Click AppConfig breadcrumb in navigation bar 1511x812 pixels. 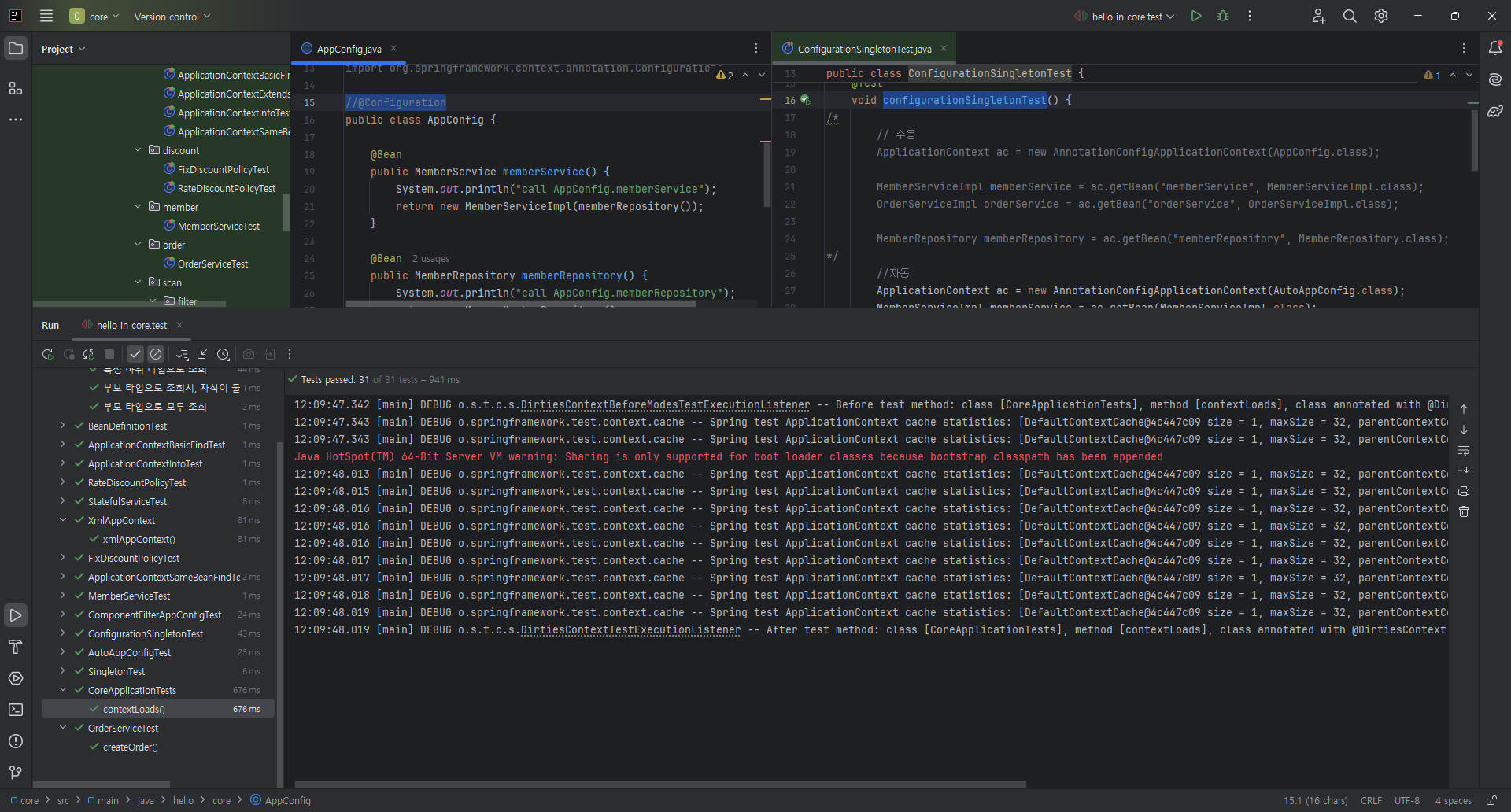pyautogui.click(x=281, y=800)
